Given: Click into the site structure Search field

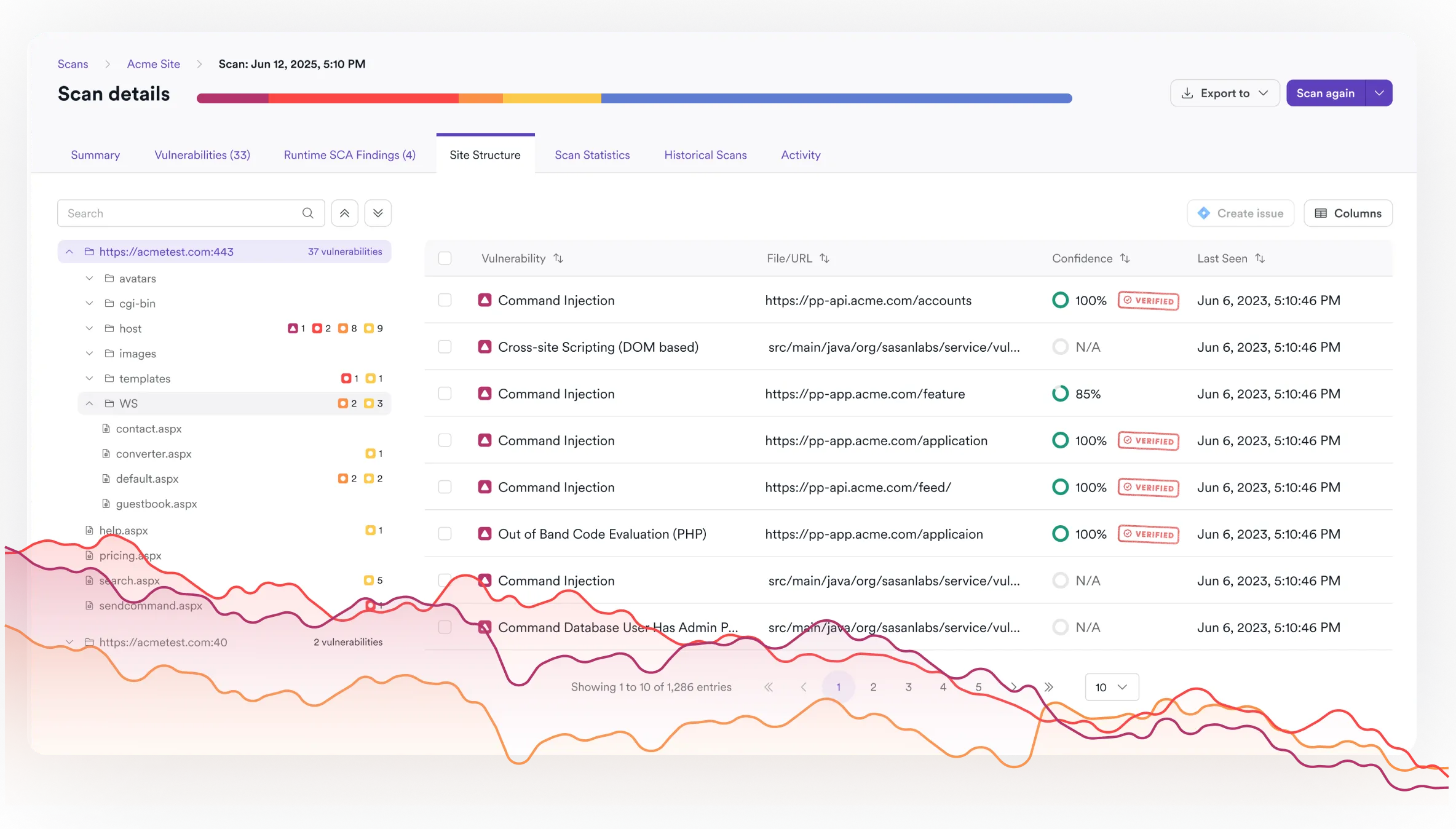Looking at the screenshot, I should click(178, 213).
